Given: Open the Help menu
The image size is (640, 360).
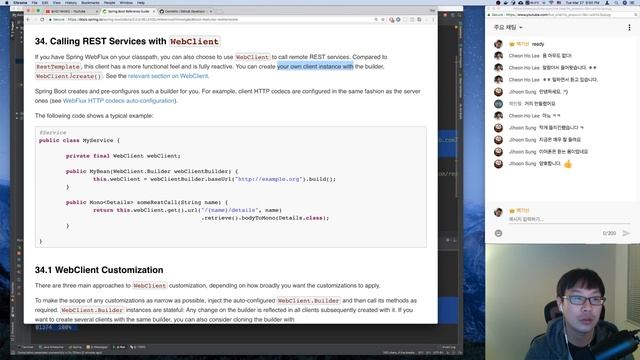Looking at the screenshot, I should coord(141,2).
